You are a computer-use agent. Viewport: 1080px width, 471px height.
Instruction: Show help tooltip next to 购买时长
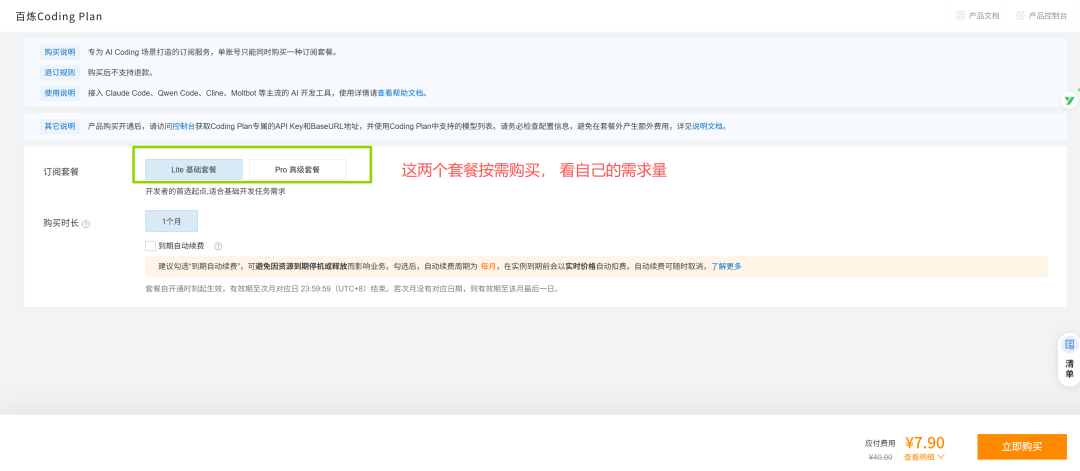point(86,224)
